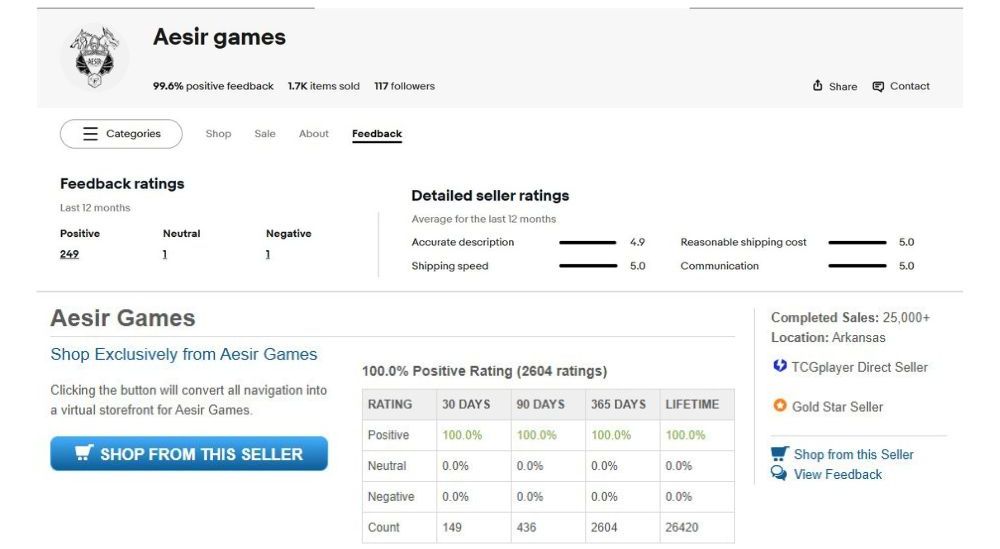Click the Gold Star Seller badge icon

(779, 406)
